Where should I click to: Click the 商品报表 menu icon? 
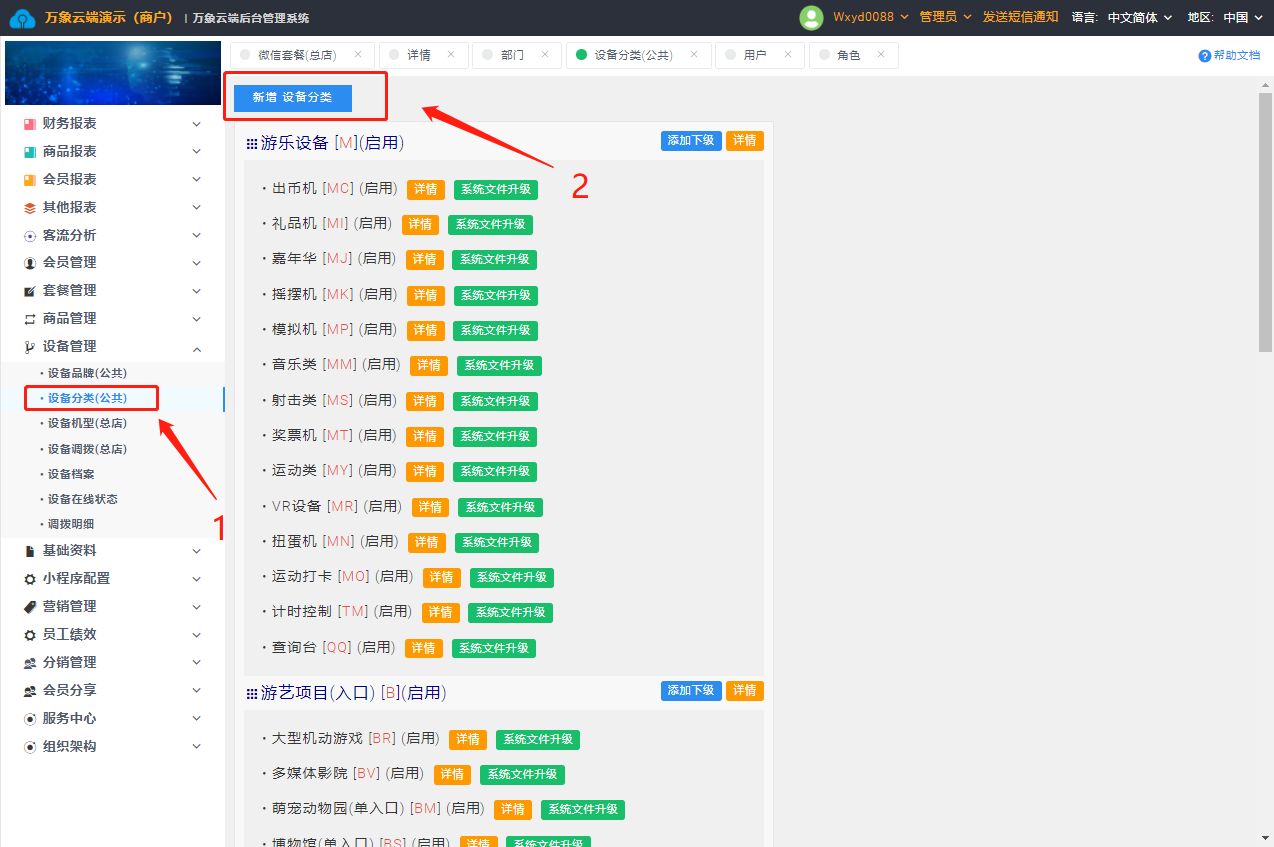pos(30,152)
